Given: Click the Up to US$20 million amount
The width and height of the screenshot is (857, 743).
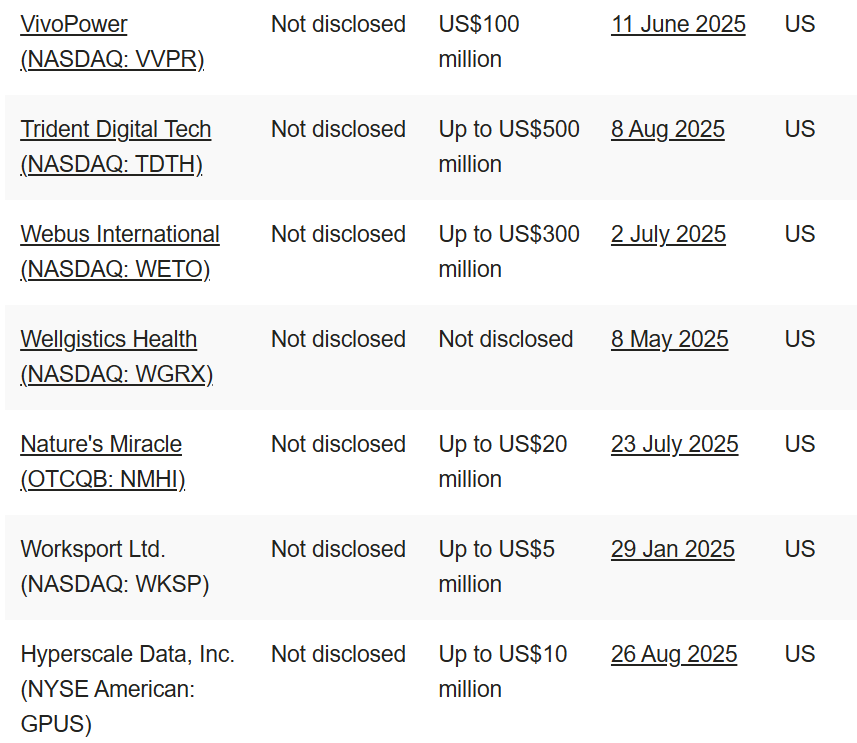Looking at the screenshot, I should (503, 462).
